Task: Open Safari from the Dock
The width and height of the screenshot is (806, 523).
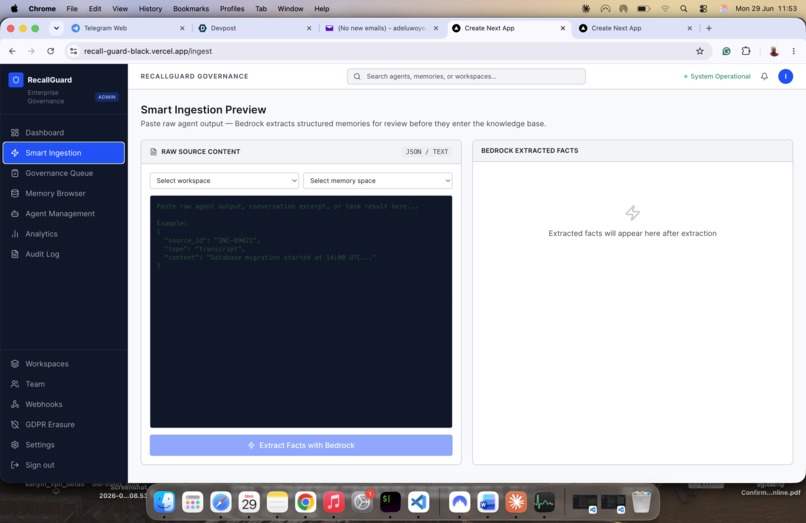Action: (x=221, y=502)
